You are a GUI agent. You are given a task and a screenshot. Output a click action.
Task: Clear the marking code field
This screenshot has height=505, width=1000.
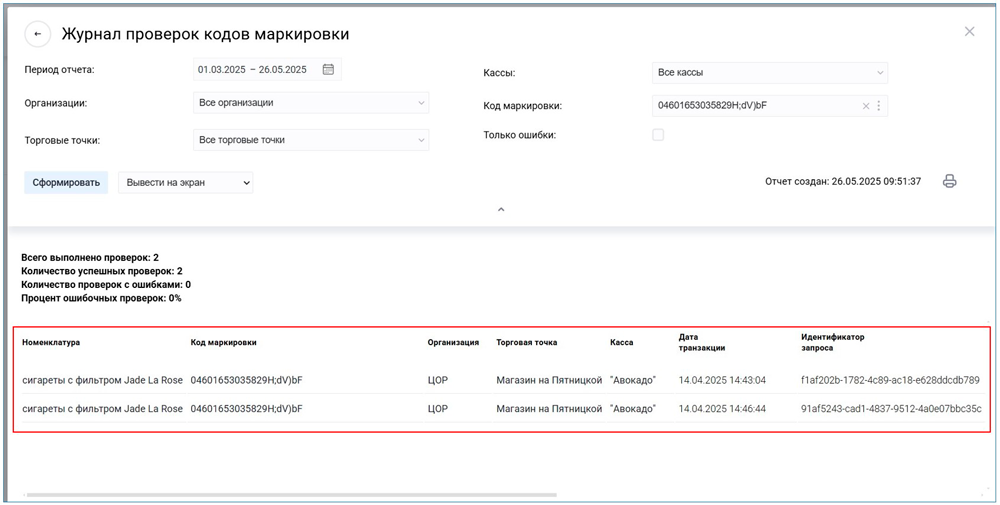pyautogui.click(x=866, y=106)
